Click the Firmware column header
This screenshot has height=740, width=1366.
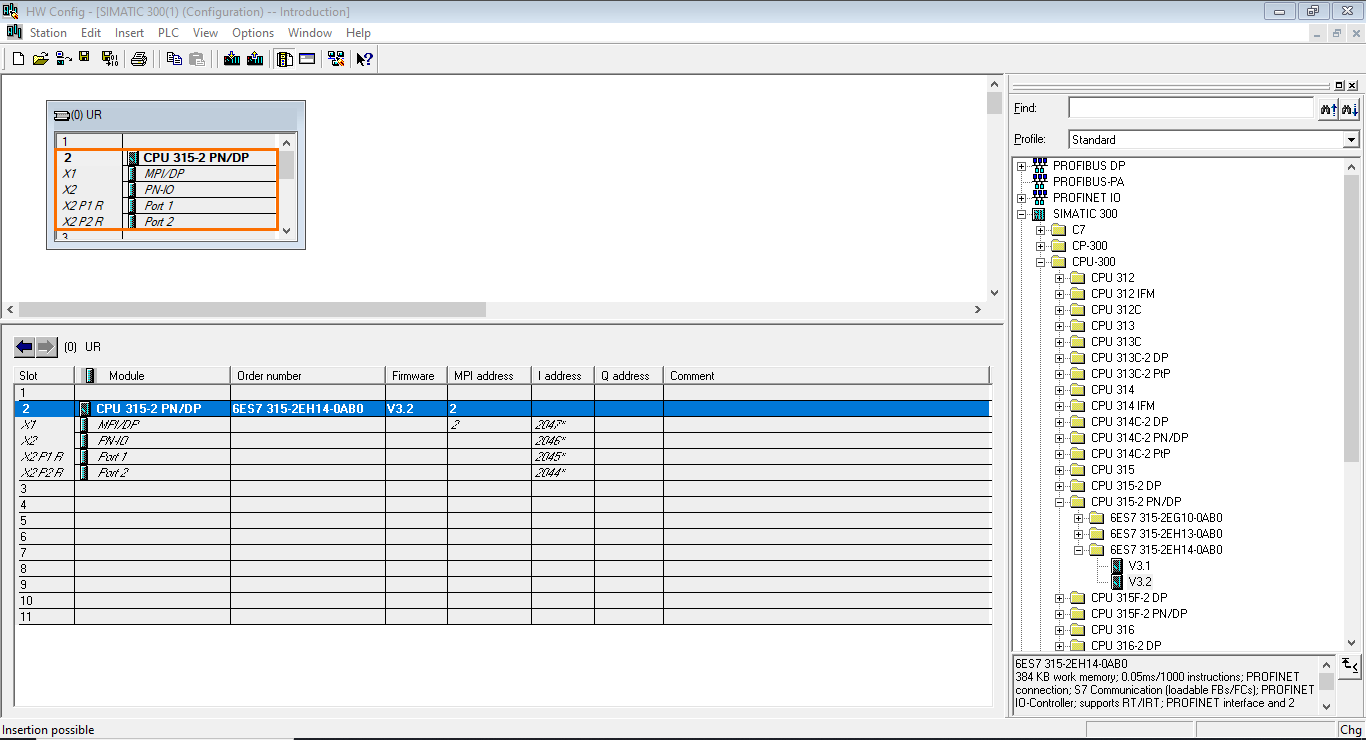416,376
